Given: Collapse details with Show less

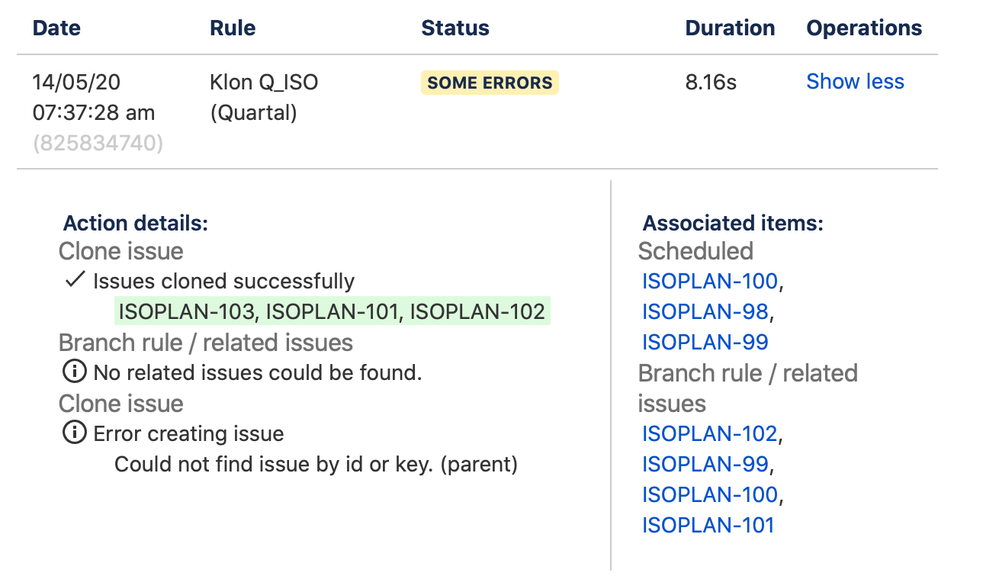Looking at the screenshot, I should tap(855, 82).
